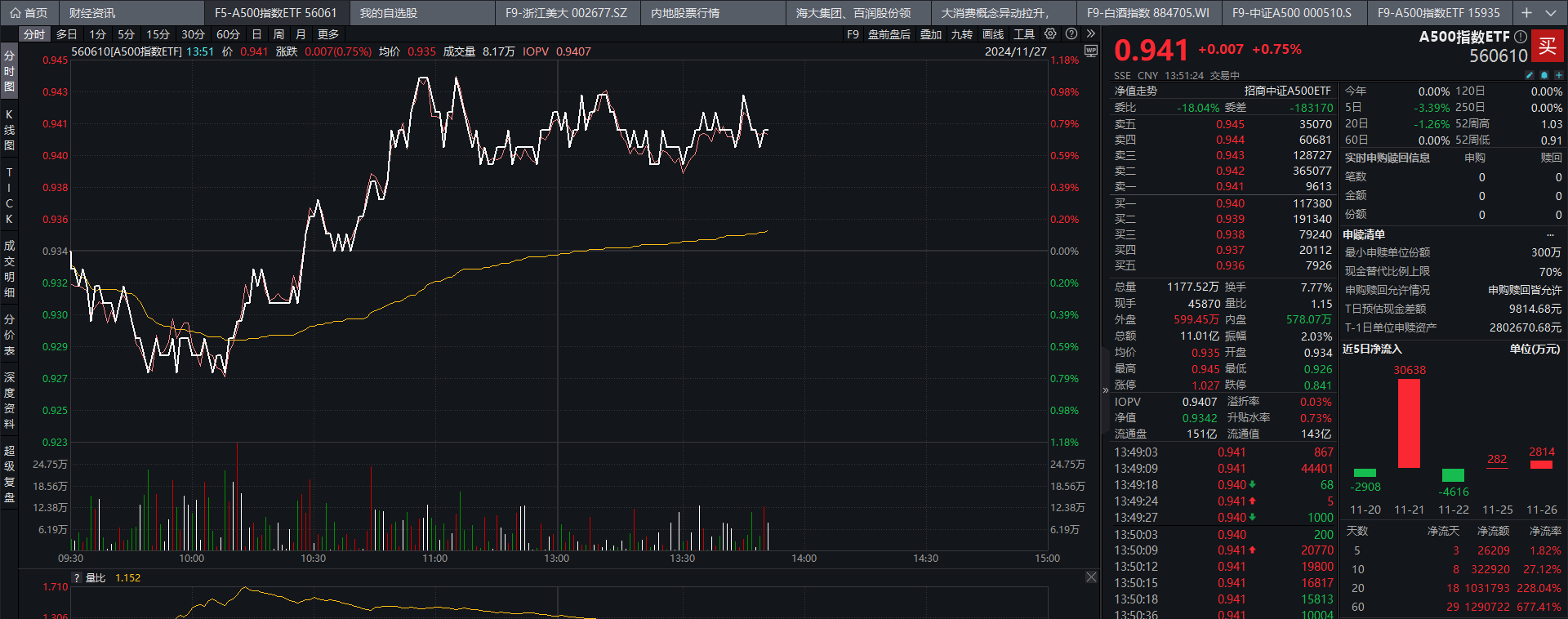Click the pencil note icon

coord(1530,75)
